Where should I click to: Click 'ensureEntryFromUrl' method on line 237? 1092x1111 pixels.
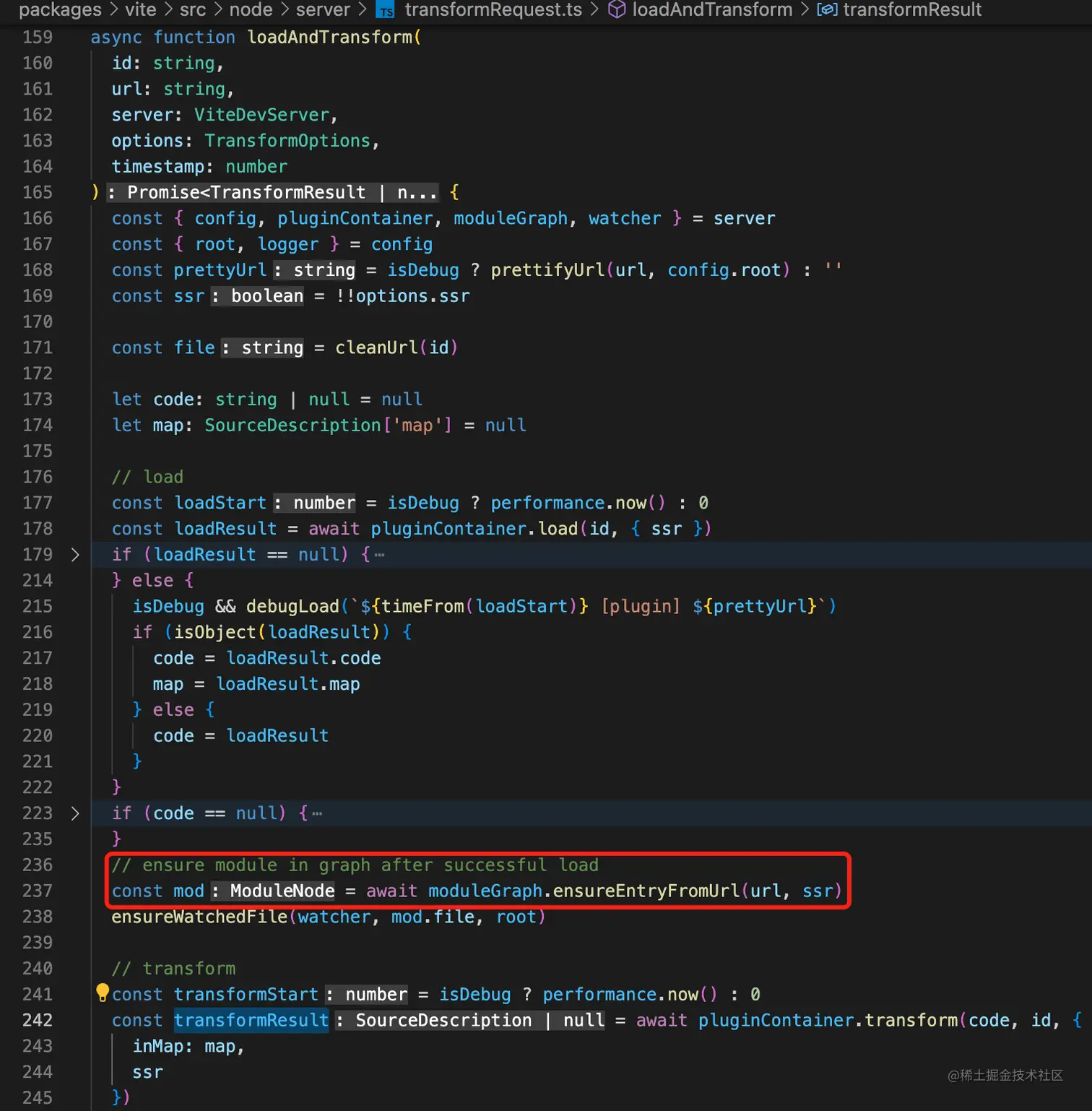click(x=646, y=891)
